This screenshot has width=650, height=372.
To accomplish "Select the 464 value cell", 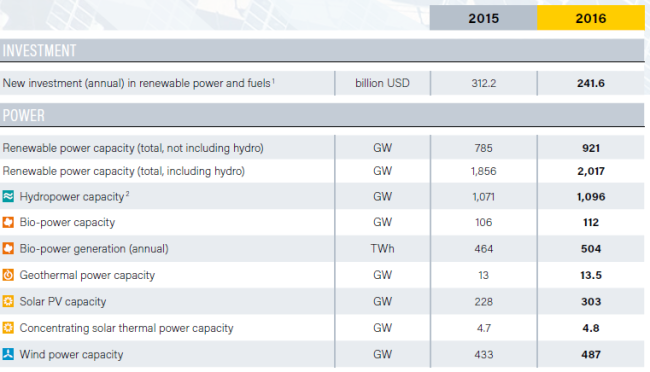I will (x=483, y=249).
